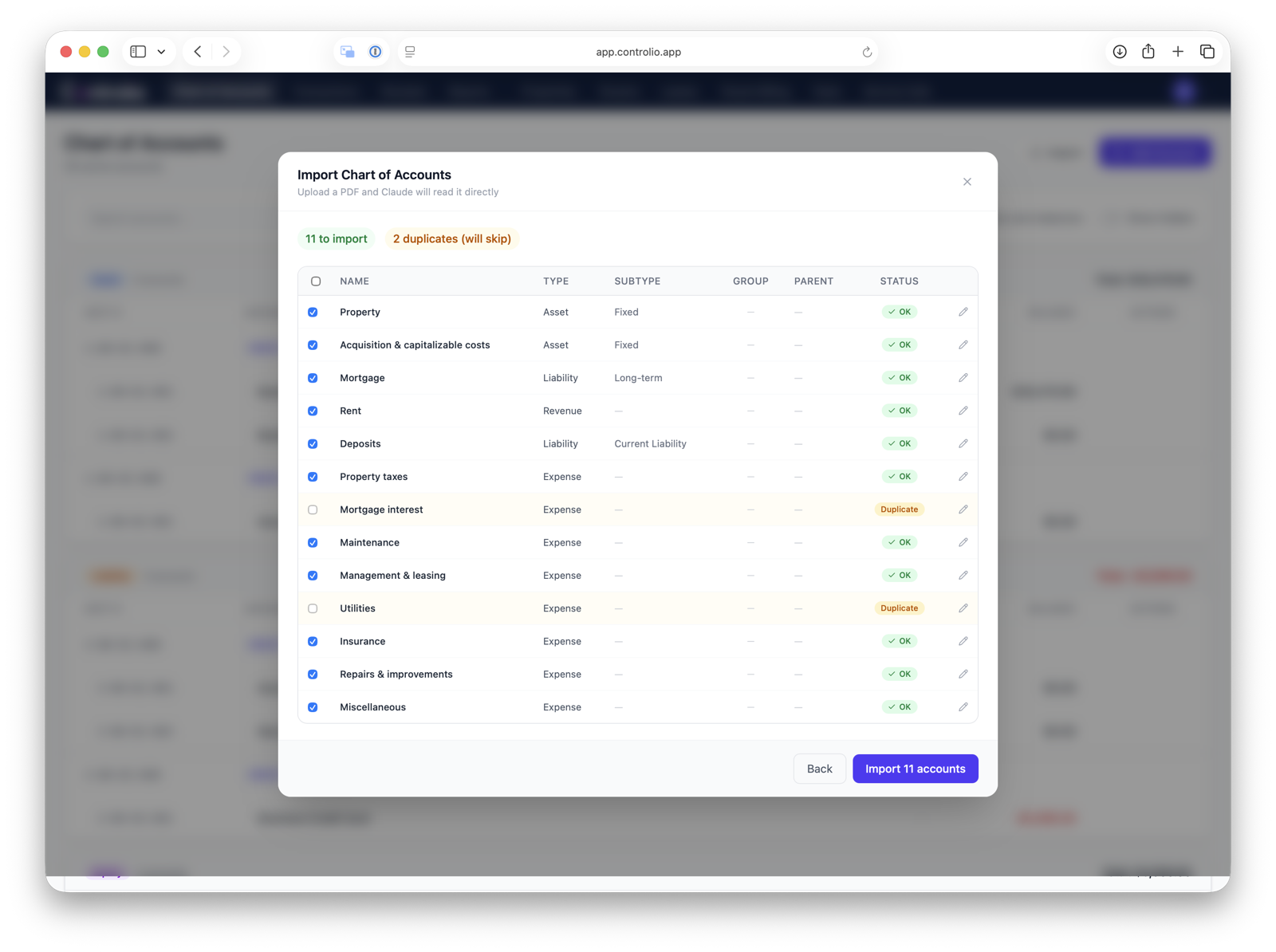Viewport: 1276px width, 952px height.
Task: Edit the Mortgage interest duplicate row
Action: [x=963, y=509]
